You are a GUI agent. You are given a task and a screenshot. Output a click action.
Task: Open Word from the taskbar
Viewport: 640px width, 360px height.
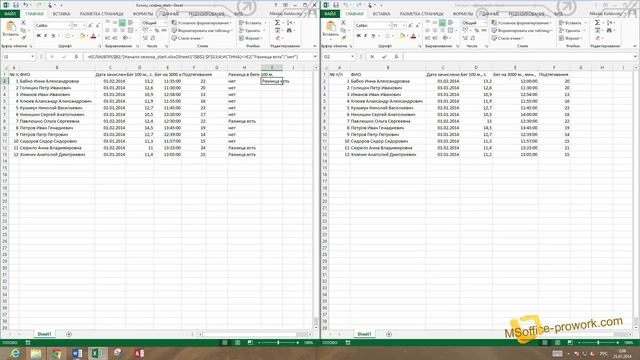click(x=77, y=353)
